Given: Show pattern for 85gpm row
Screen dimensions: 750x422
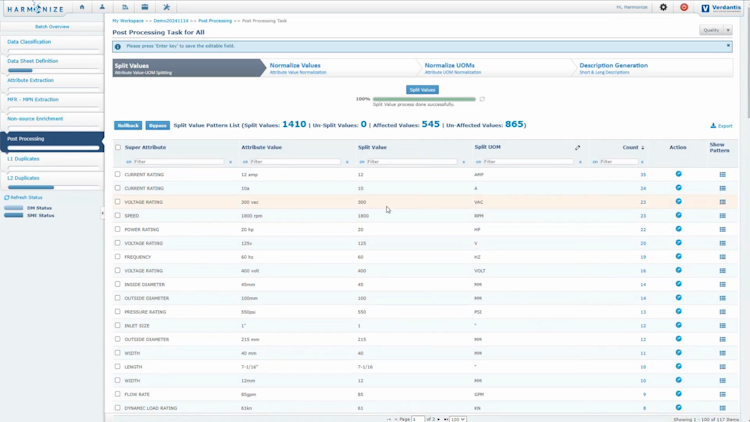Looking at the screenshot, I should tap(722, 394).
